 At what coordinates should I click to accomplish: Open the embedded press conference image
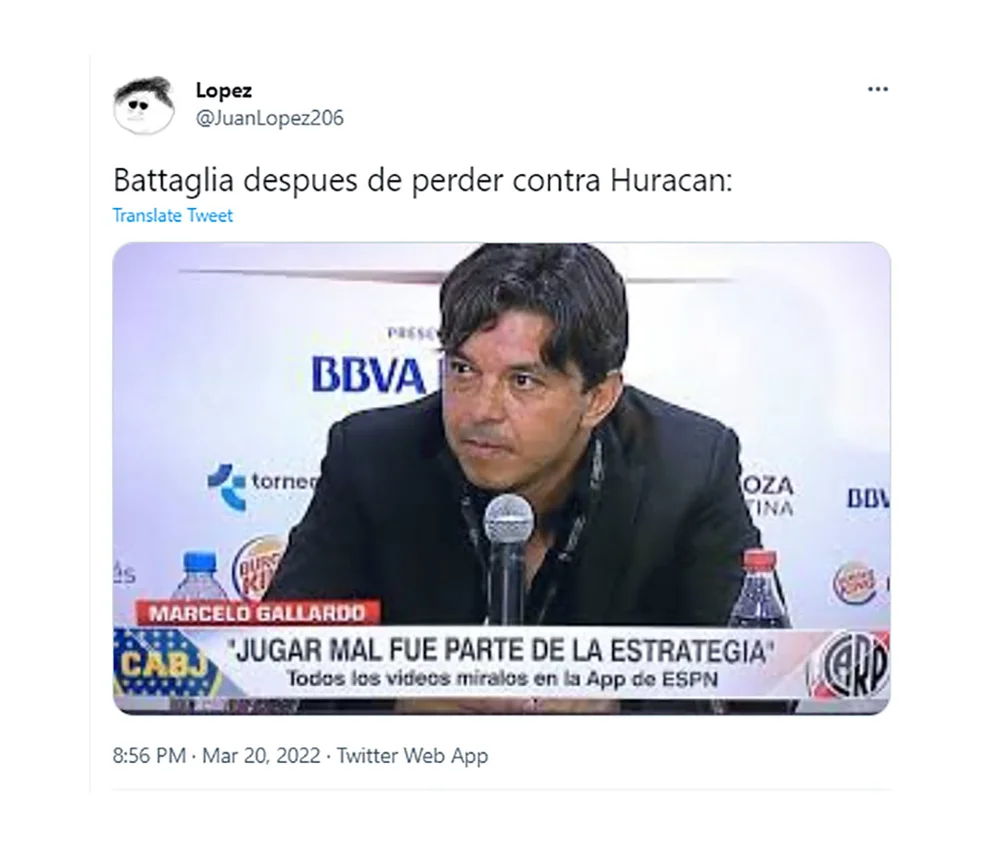click(x=502, y=479)
